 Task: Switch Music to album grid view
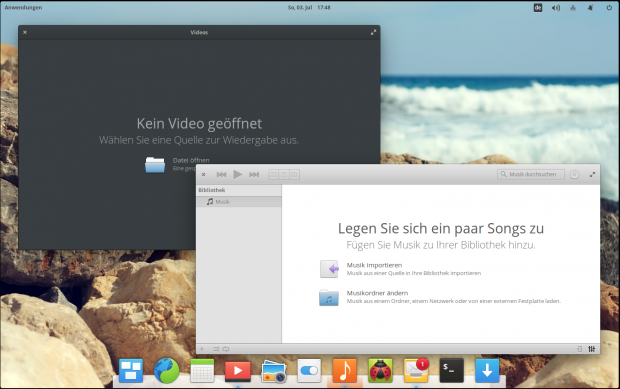(274, 174)
